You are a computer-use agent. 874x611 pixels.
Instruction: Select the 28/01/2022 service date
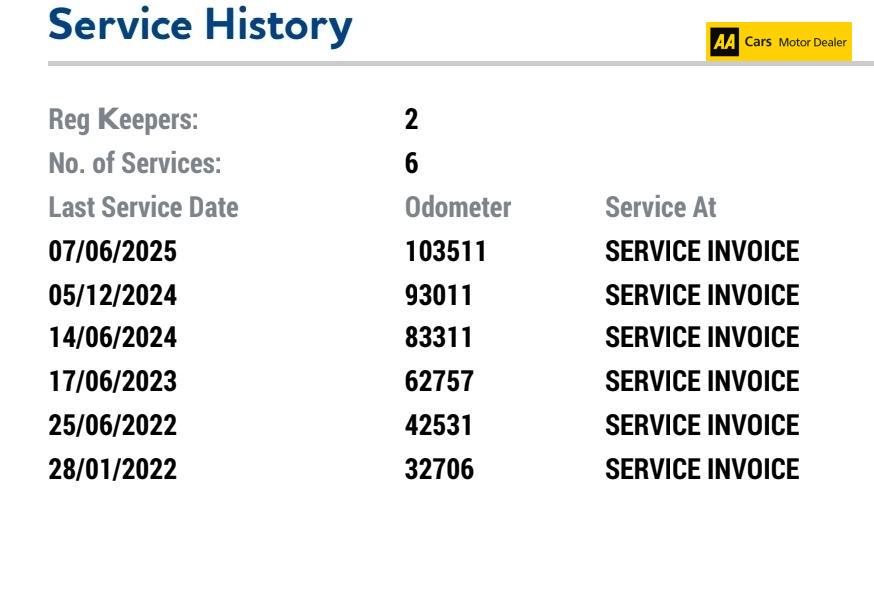point(113,469)
